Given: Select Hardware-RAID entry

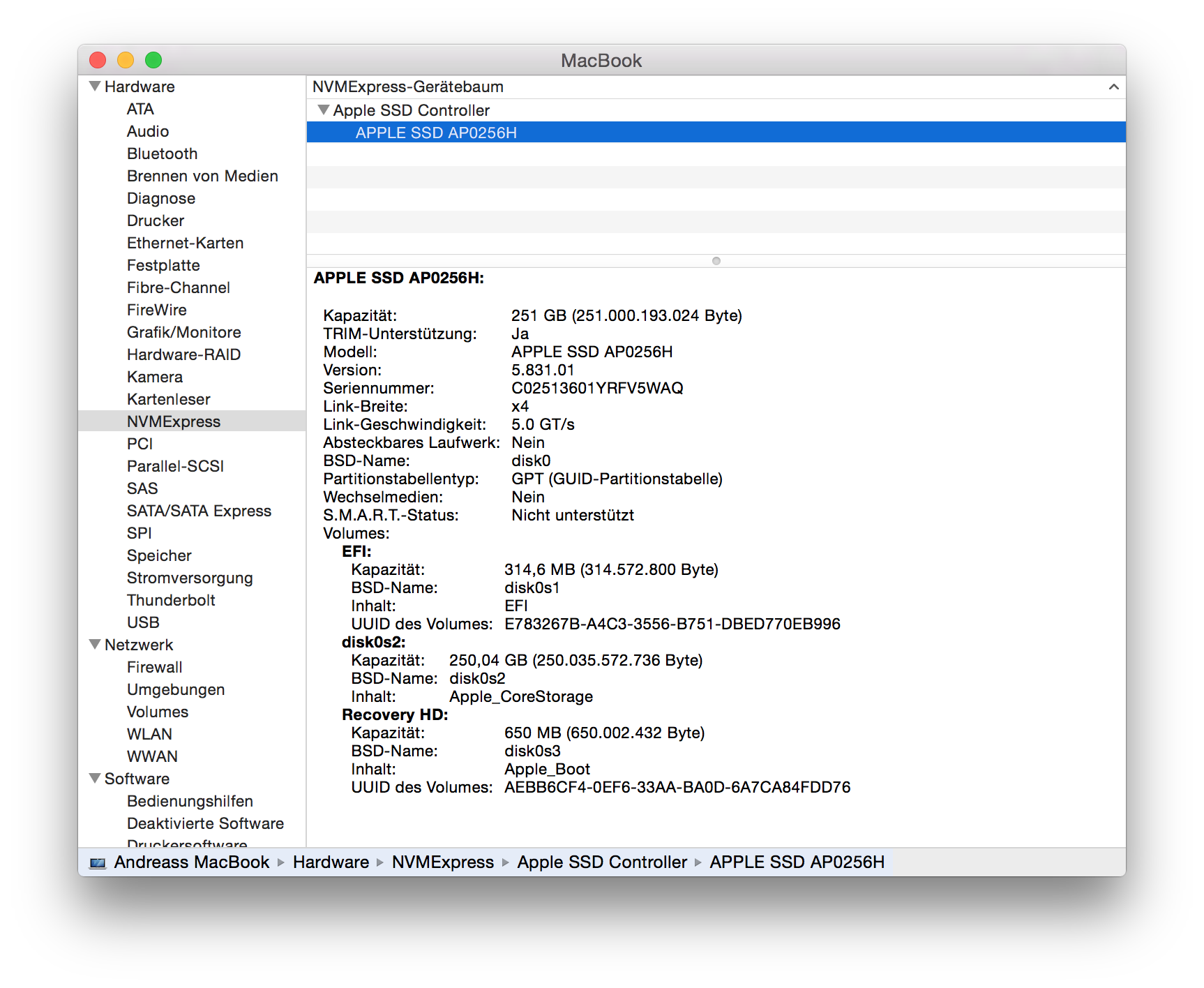Looking at the screenshot, I should [x=183, y=354].
